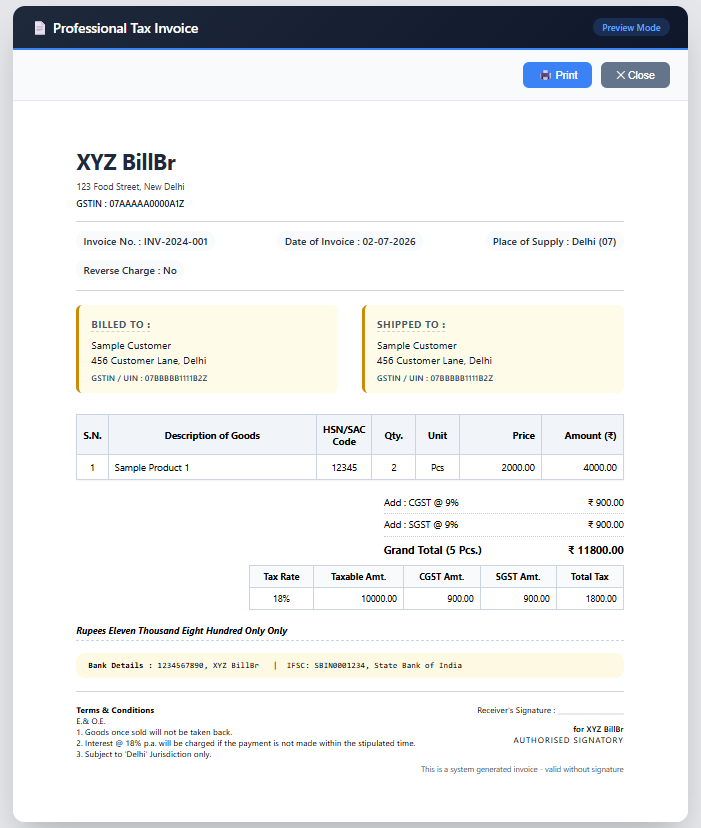Click the Receiver's Signature line
The height and width of the screenshot is (828, 701).
pos(550,711)
